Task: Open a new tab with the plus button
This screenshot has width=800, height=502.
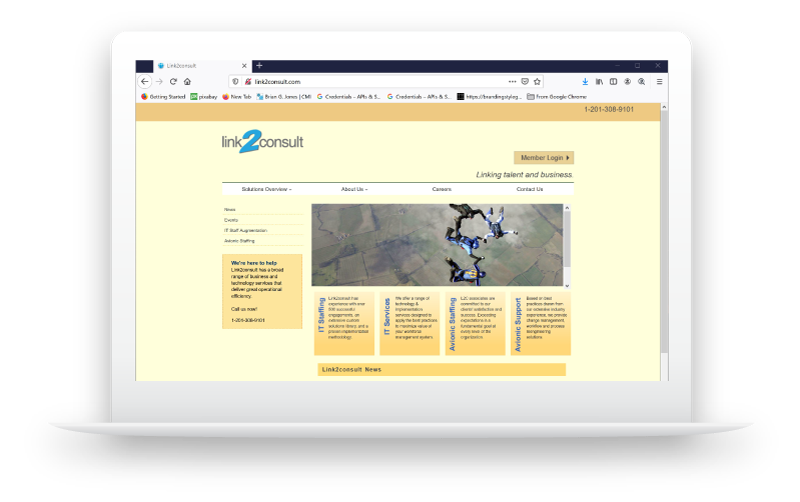Action: [260, 66]
